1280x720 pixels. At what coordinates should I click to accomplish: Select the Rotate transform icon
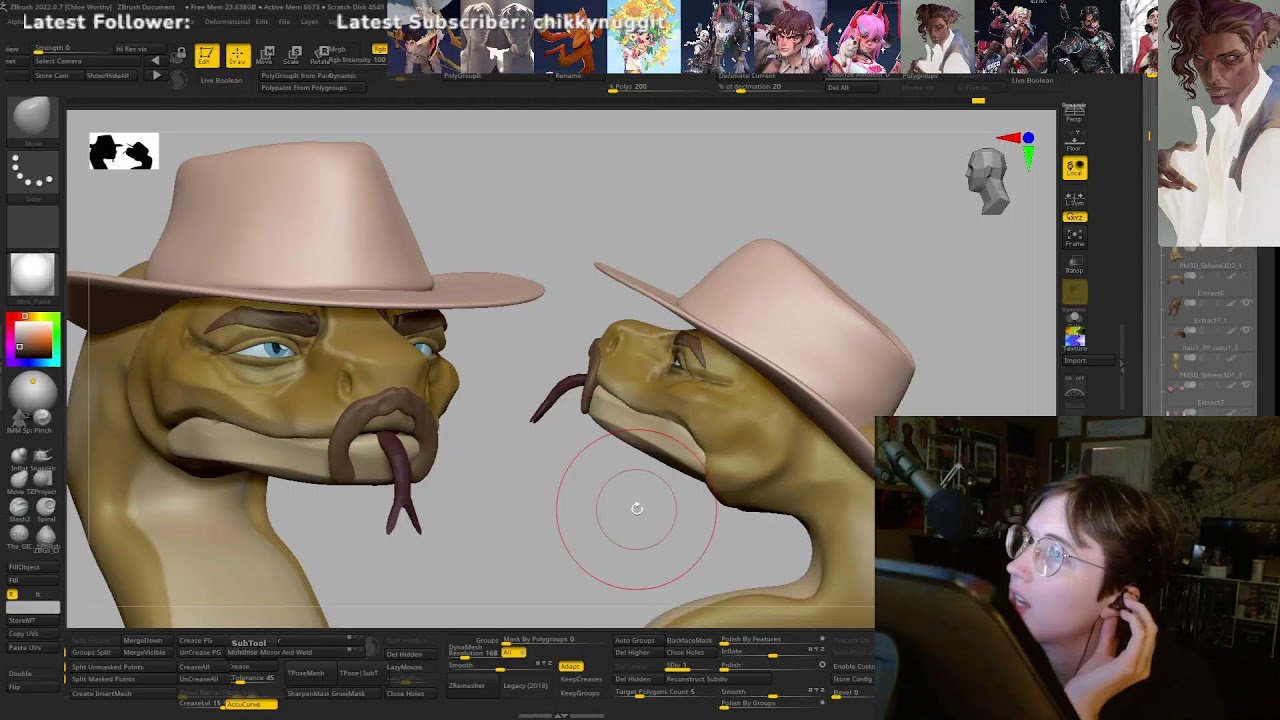(x=322, y=55)
